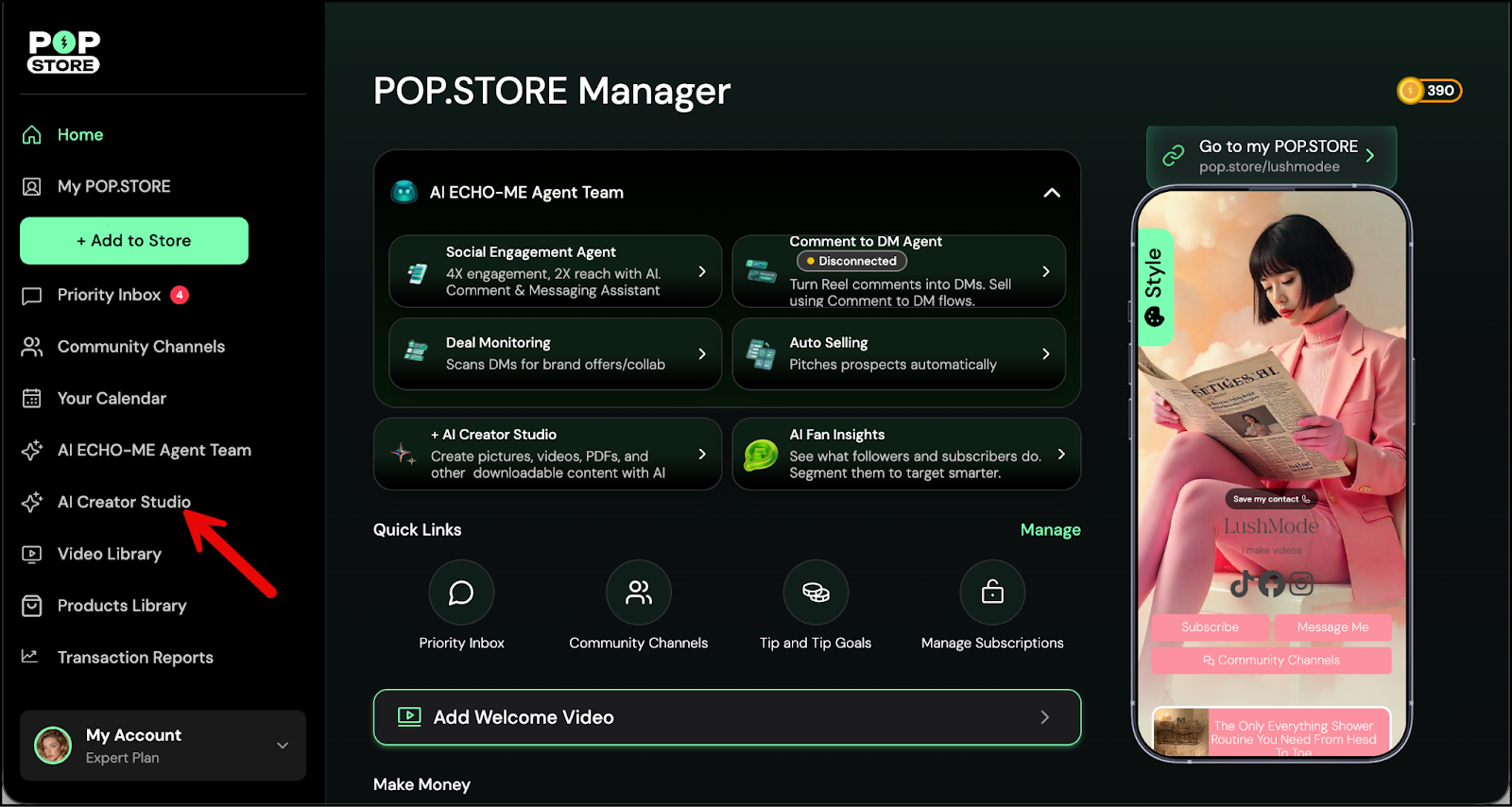Image resolution: width=1512 pixels, height=807 pixels.
Task: Click the Tip and Tip Goals icon
Action: pos(816,592)
